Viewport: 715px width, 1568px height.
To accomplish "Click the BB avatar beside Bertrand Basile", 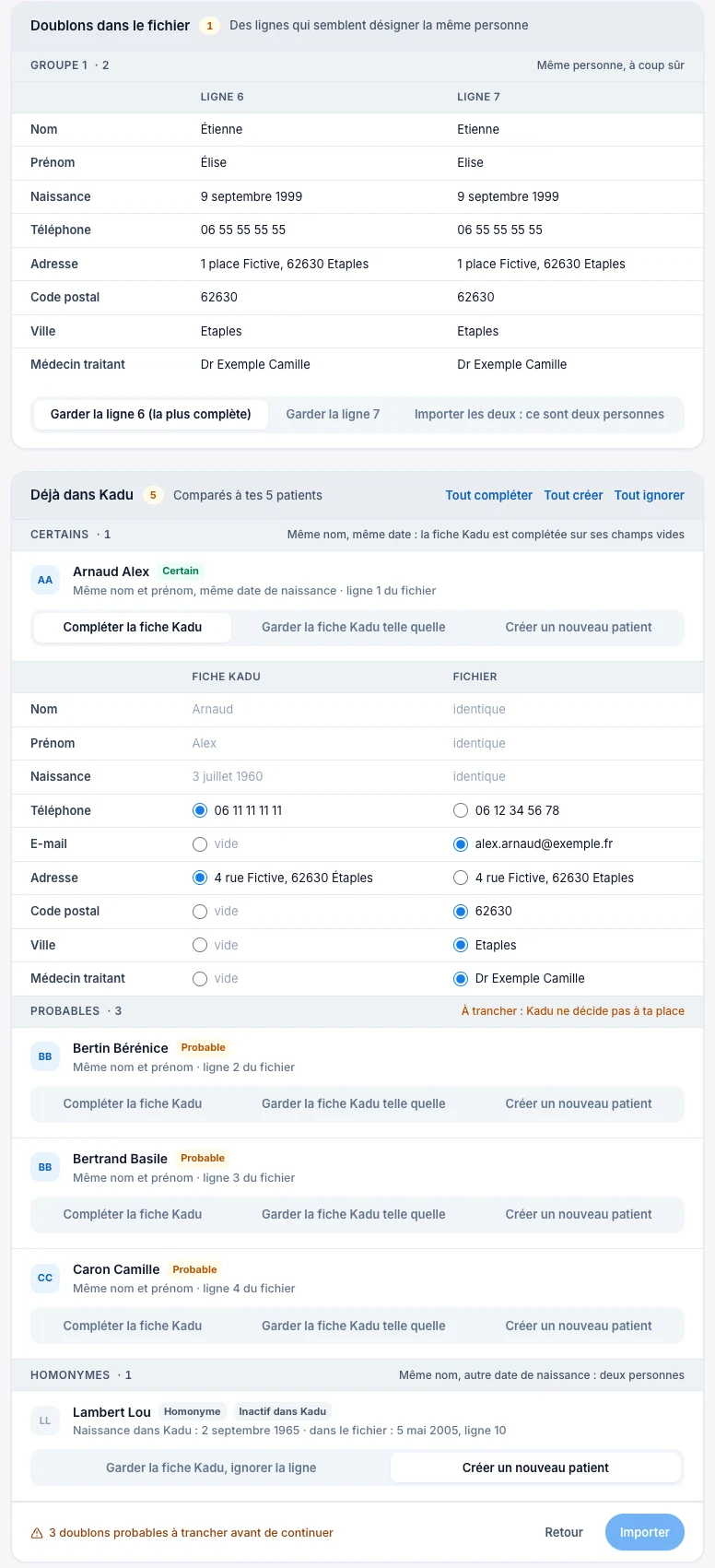I will (45, 1167).
